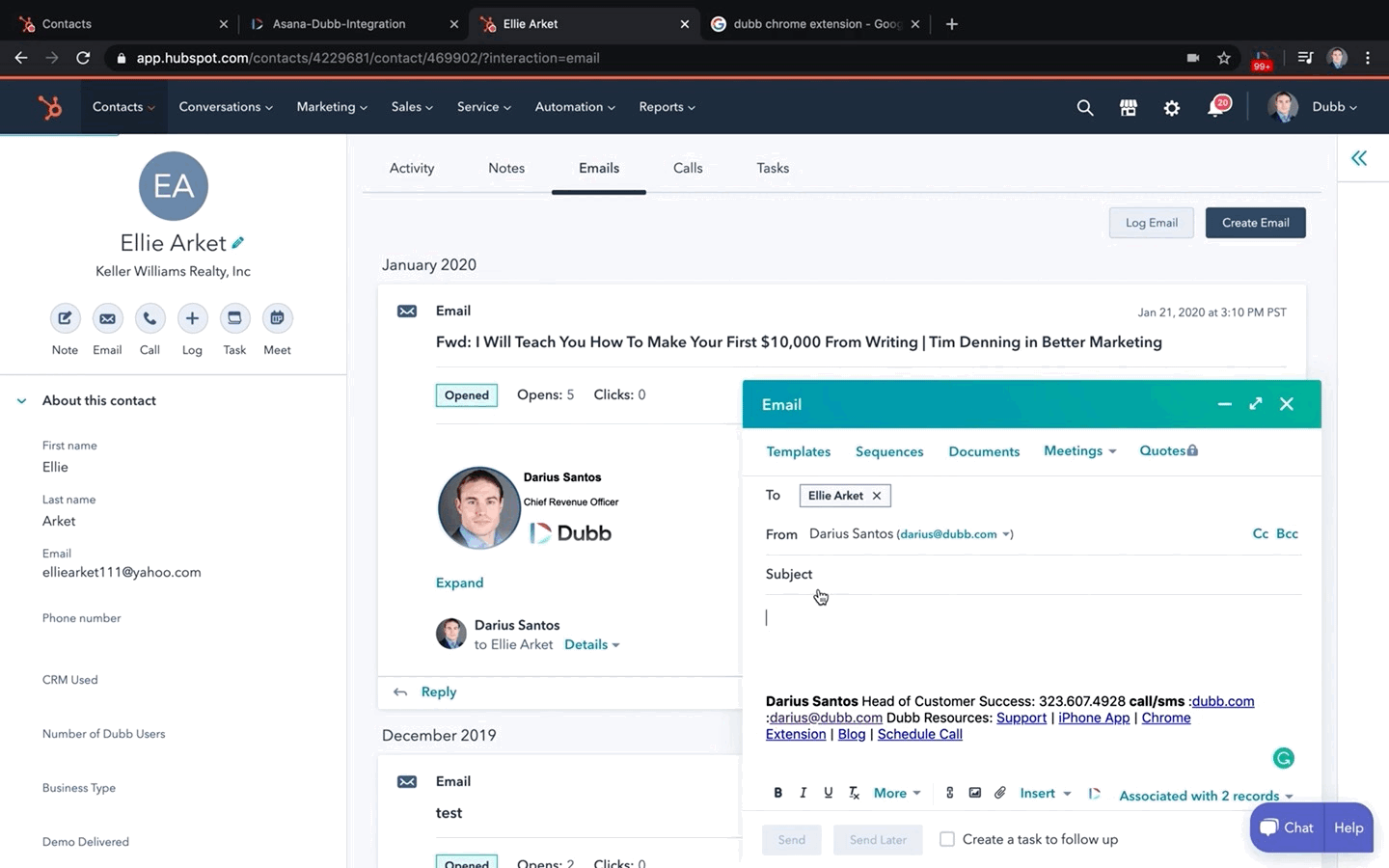Open the Dubb account dropdown
The height and width of the screenshot is (868, 1389).
(1334, 107)
